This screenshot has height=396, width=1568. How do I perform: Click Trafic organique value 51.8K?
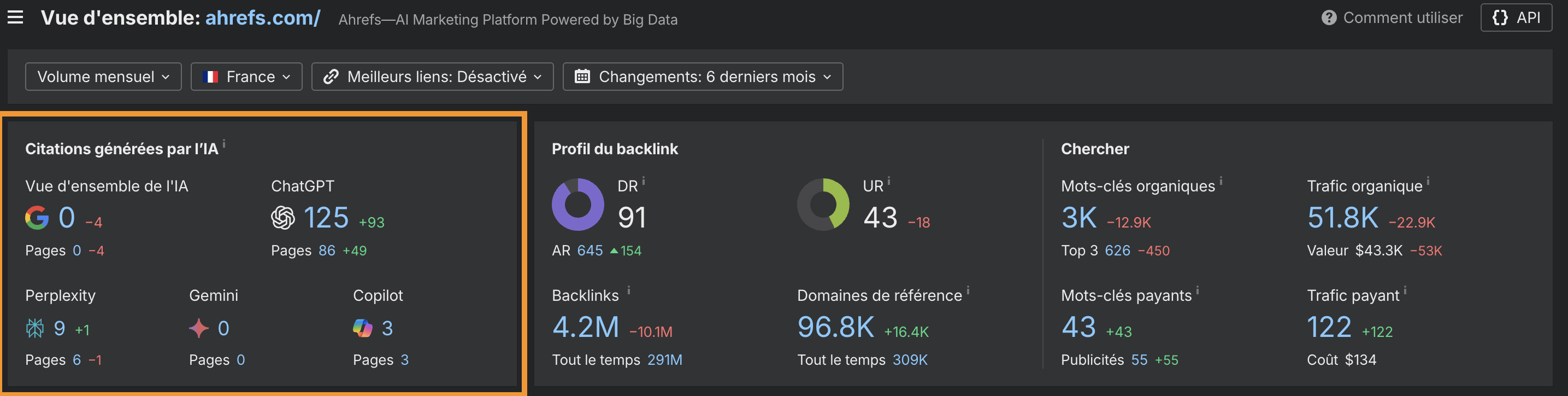pos(1343,218)
